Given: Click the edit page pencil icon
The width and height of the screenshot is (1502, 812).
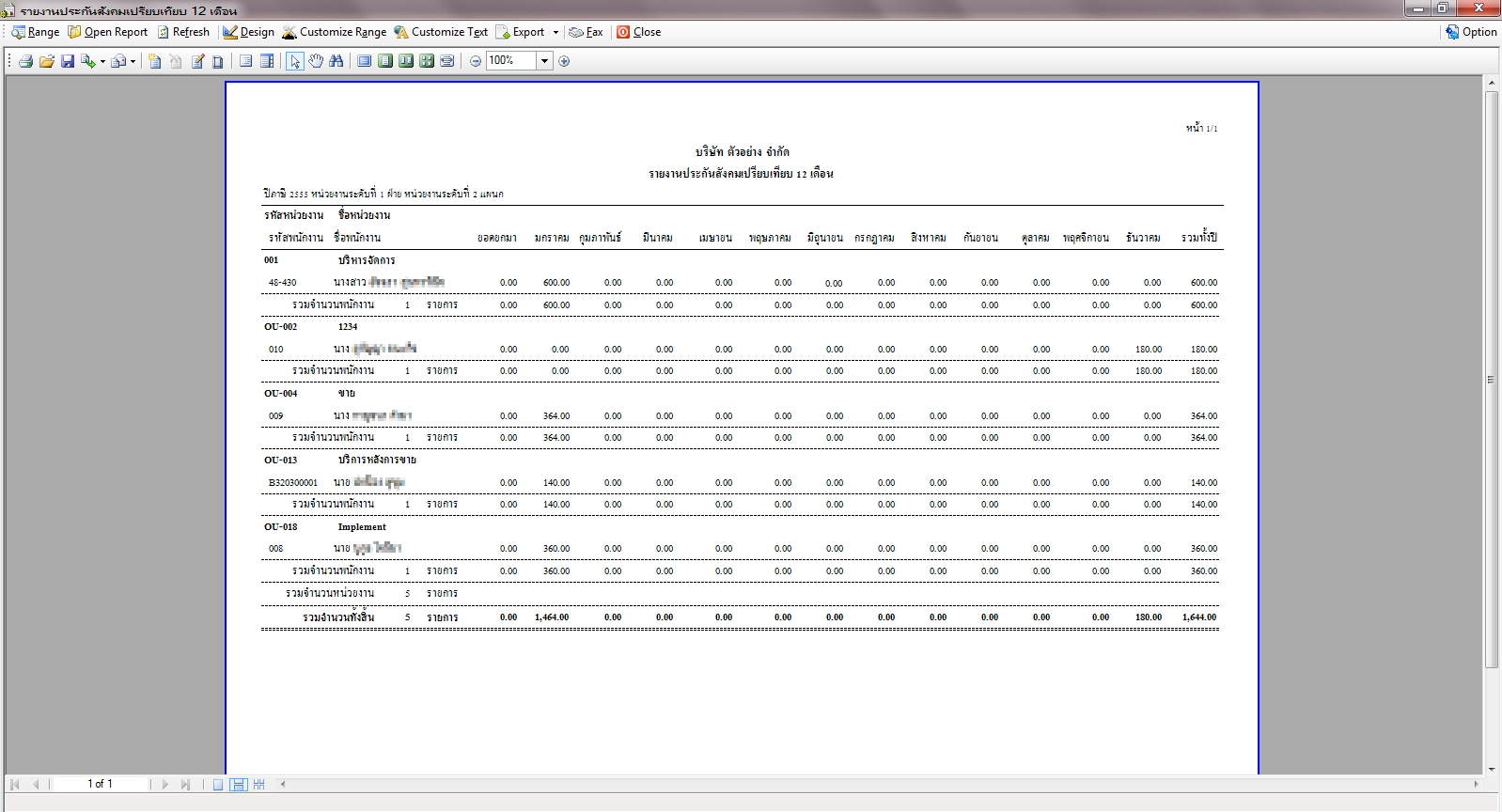Looking at the screenshot, I should [x=197, y=61].
